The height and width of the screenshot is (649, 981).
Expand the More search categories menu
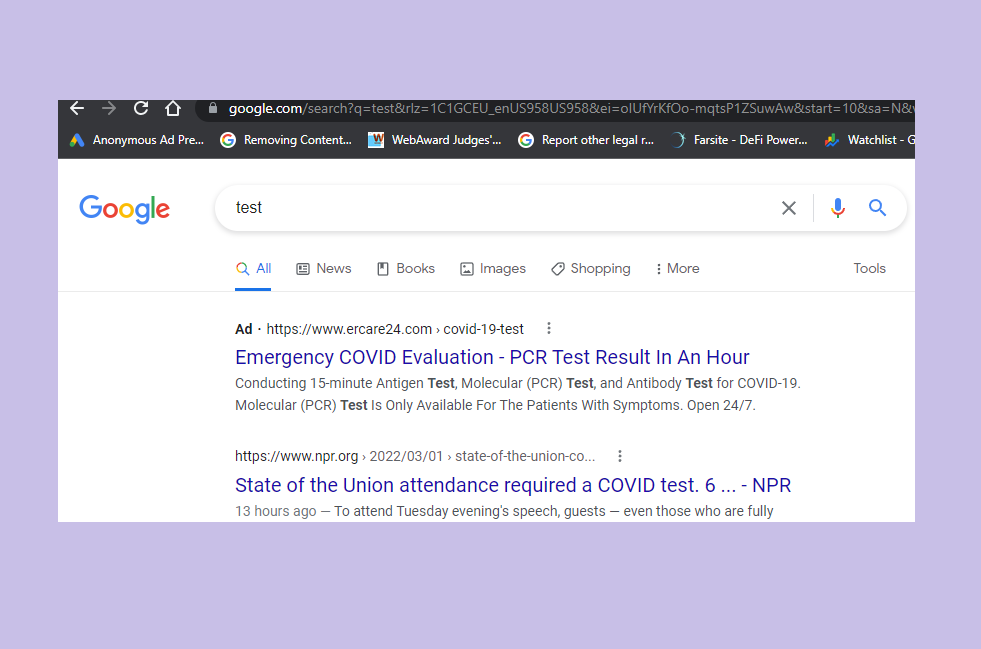678,268
